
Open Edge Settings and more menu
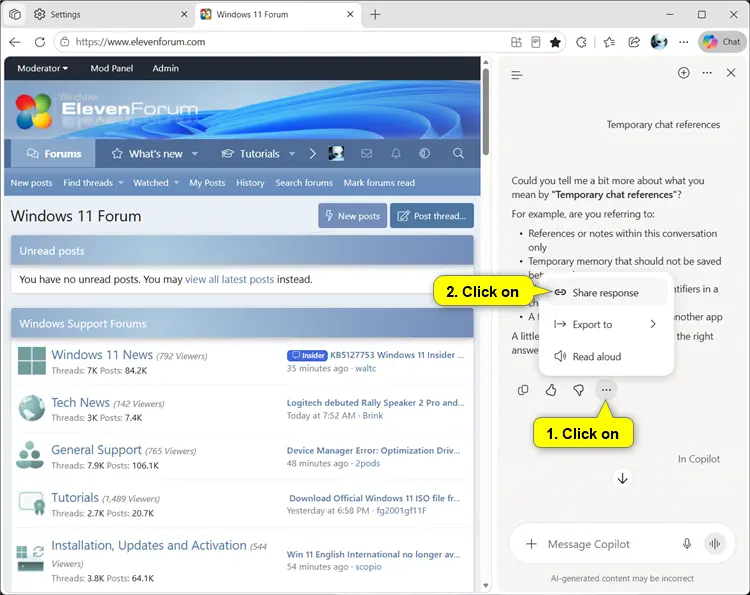(684, 42)
